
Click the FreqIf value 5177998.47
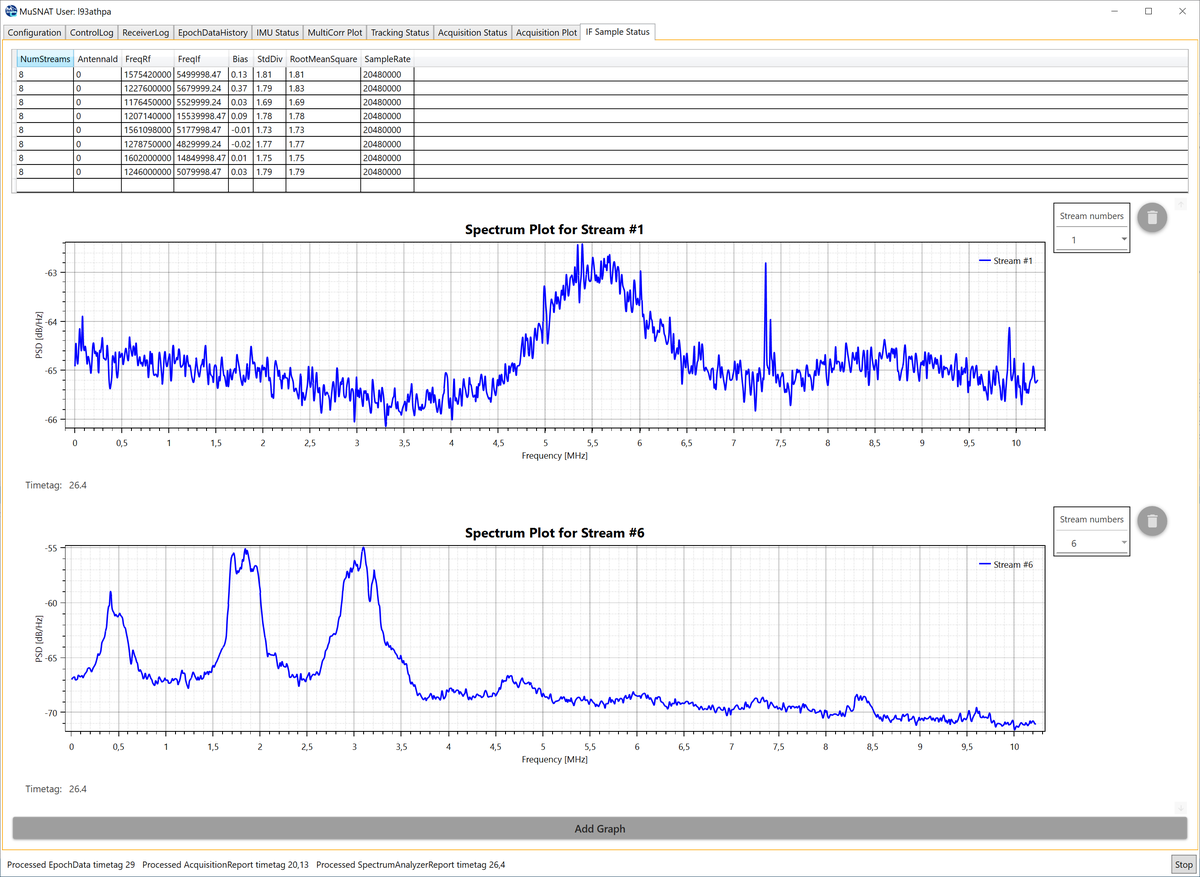tap(200, 130)
